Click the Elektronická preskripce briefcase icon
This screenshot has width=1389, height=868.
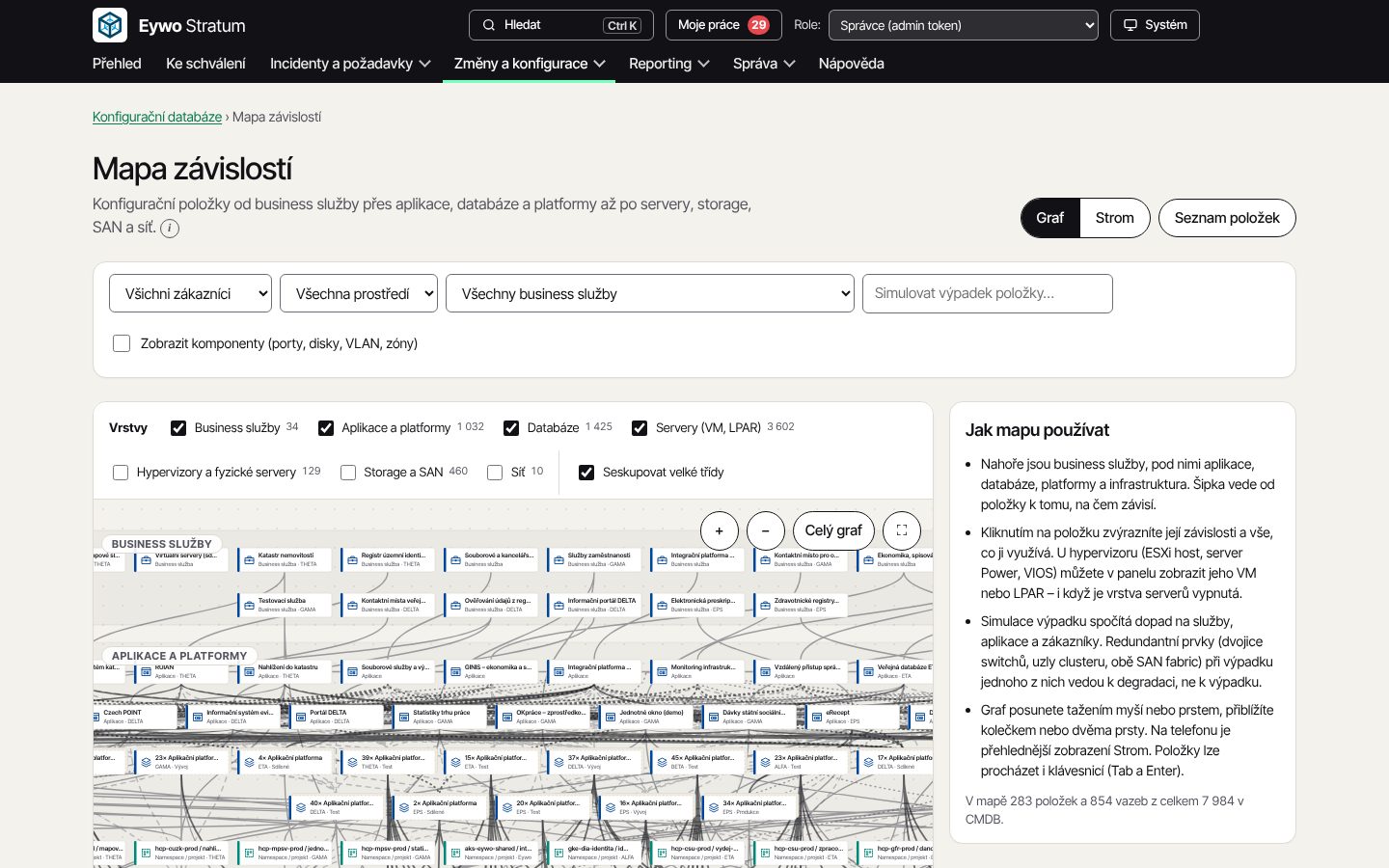(x=662, y=605)
